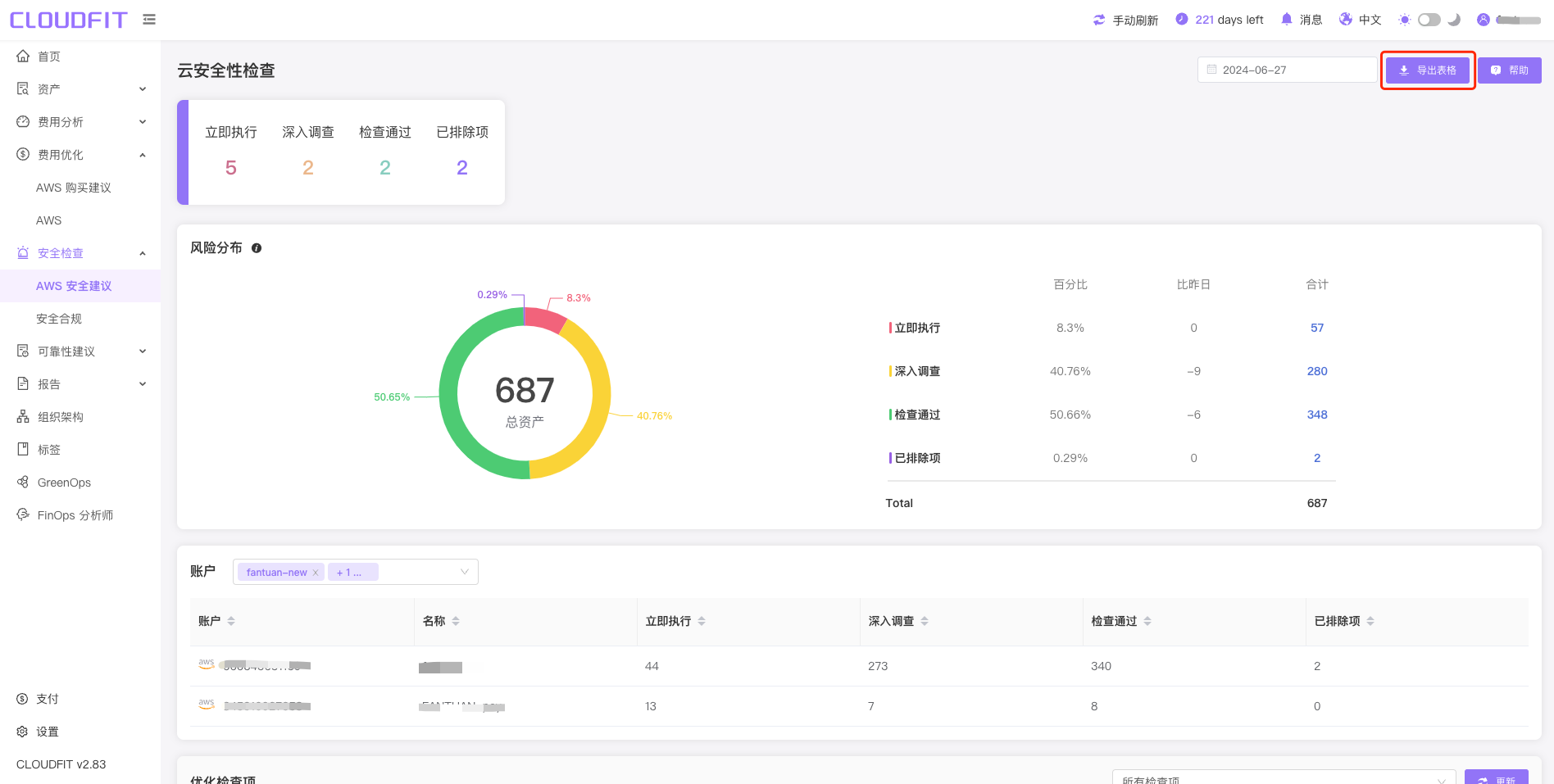Click the 13 cell in second account row

point(651,706)
